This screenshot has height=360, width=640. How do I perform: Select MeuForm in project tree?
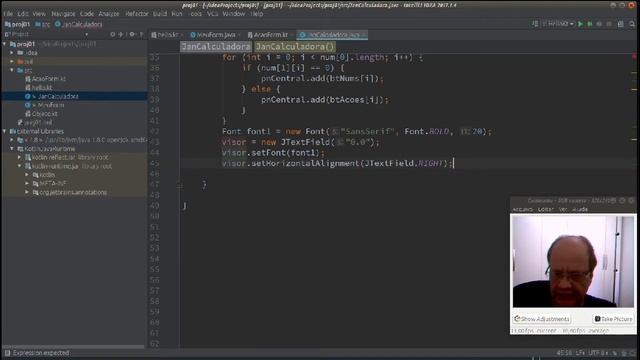pyautogui.click(x=44, y=105)
